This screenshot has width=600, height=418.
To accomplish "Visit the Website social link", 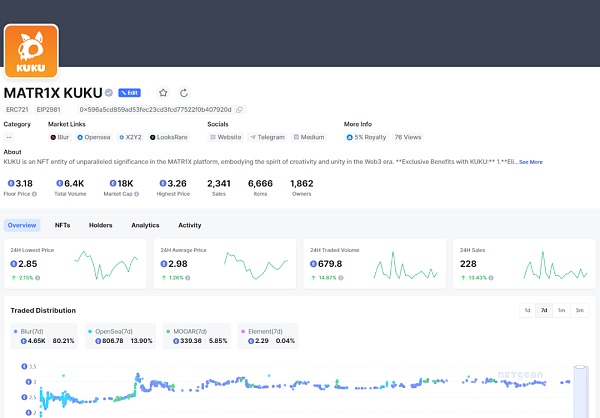I will pyautogui.click(x=226, y=137).
